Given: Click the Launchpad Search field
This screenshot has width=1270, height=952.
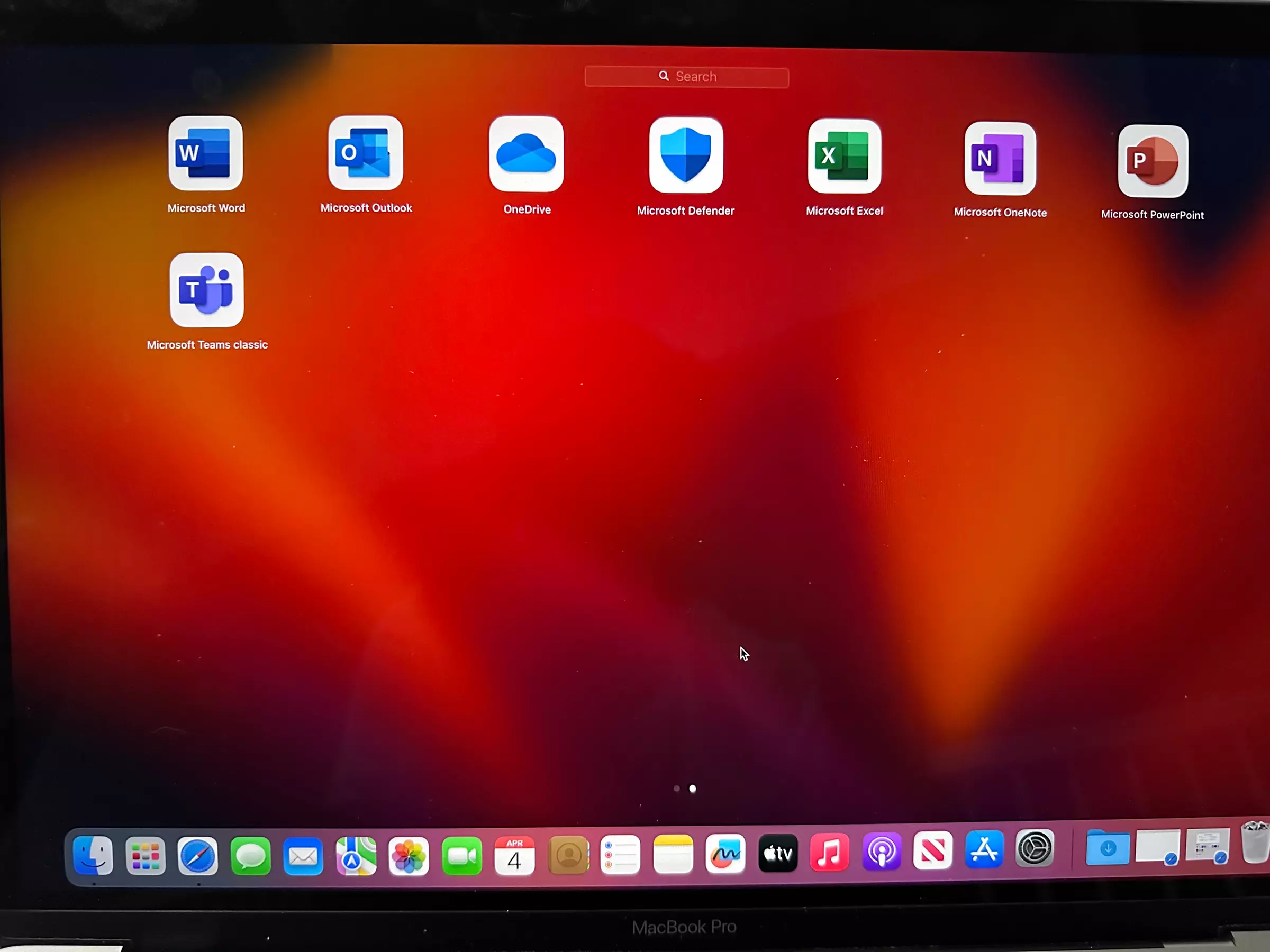Looking at the screenshot, I should coord(687,77).
